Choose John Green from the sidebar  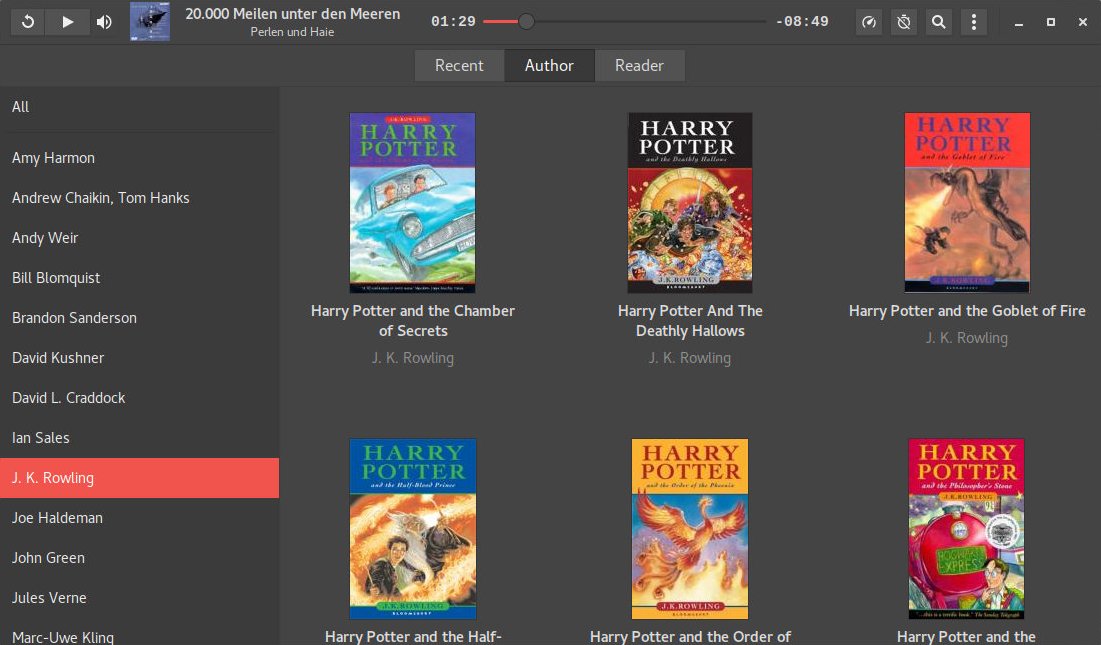[x=139, y=558]
